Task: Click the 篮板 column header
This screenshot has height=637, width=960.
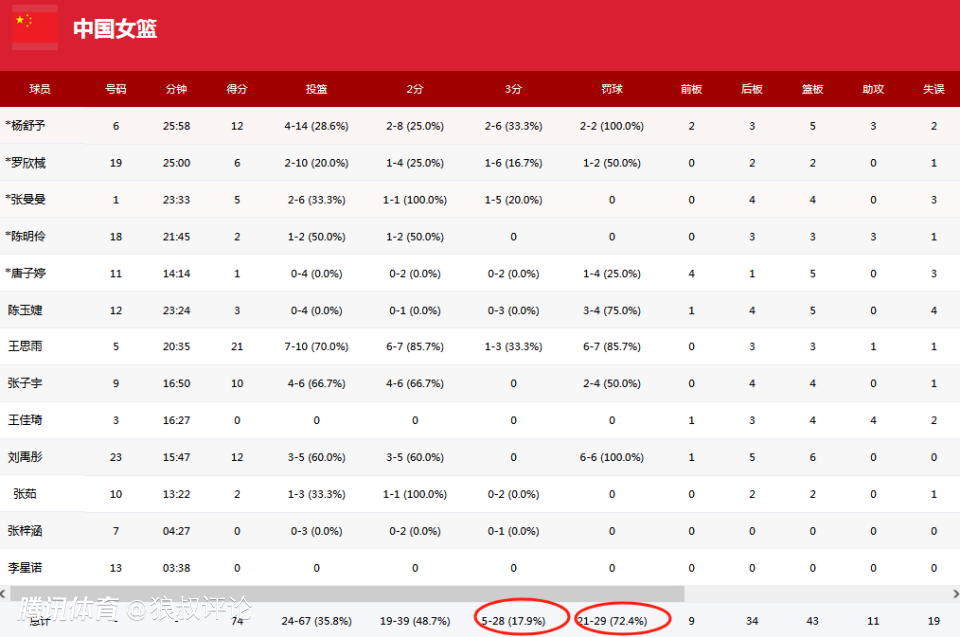Action: tap(812, 89)
